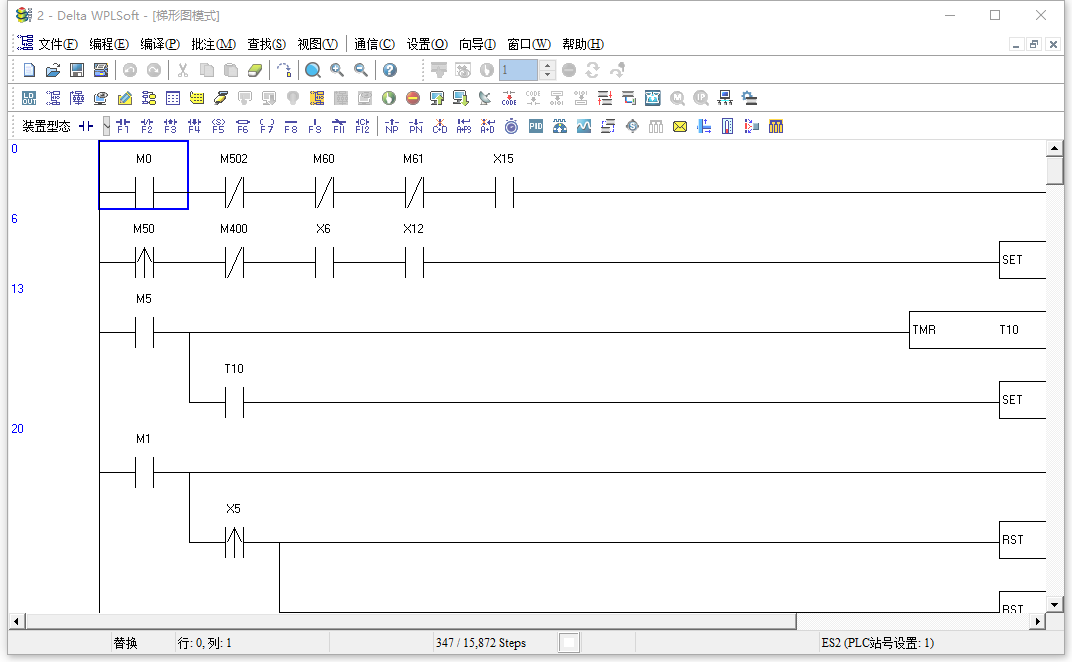
Task: Switch to instruction list LD OUT icon
Action: coord(29,98)
